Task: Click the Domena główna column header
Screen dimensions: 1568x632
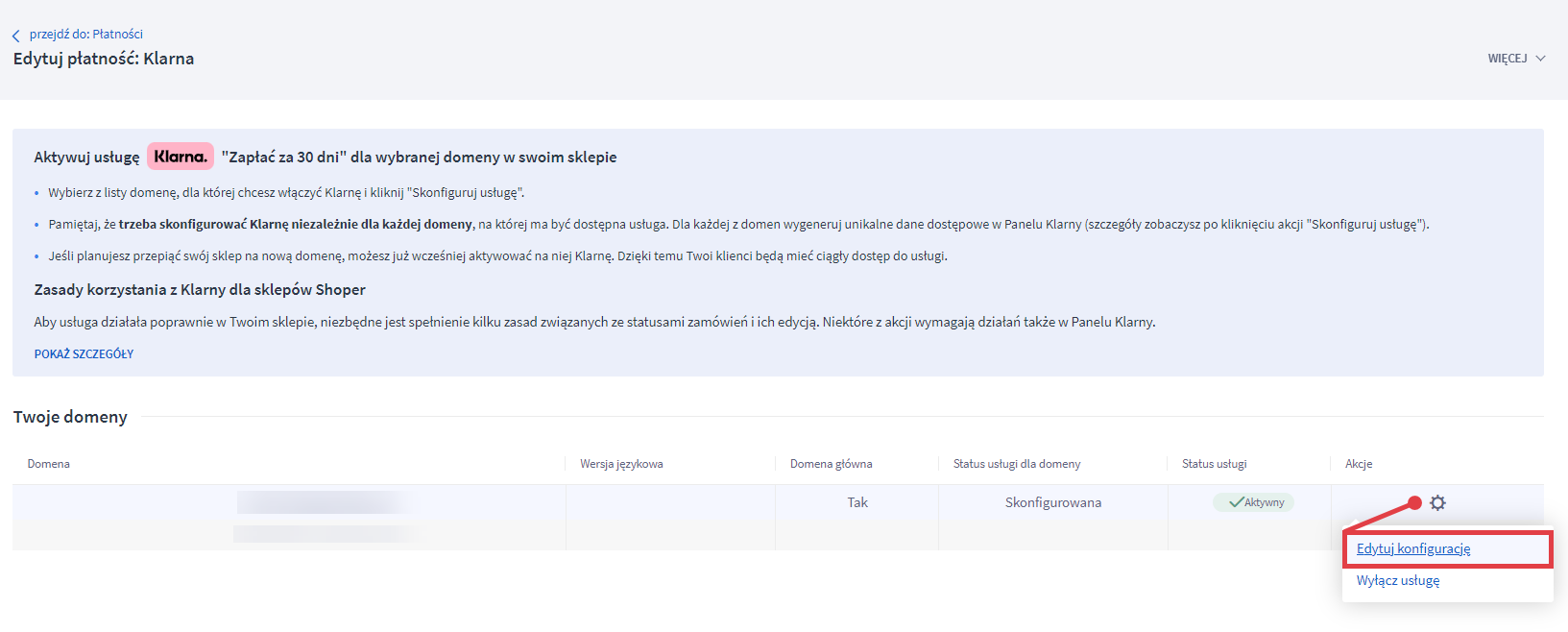Action: [831, 464]
